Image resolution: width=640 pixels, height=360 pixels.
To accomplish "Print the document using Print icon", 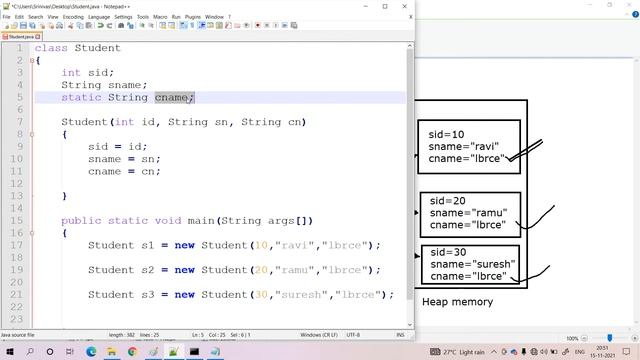I will click(60, 25).
